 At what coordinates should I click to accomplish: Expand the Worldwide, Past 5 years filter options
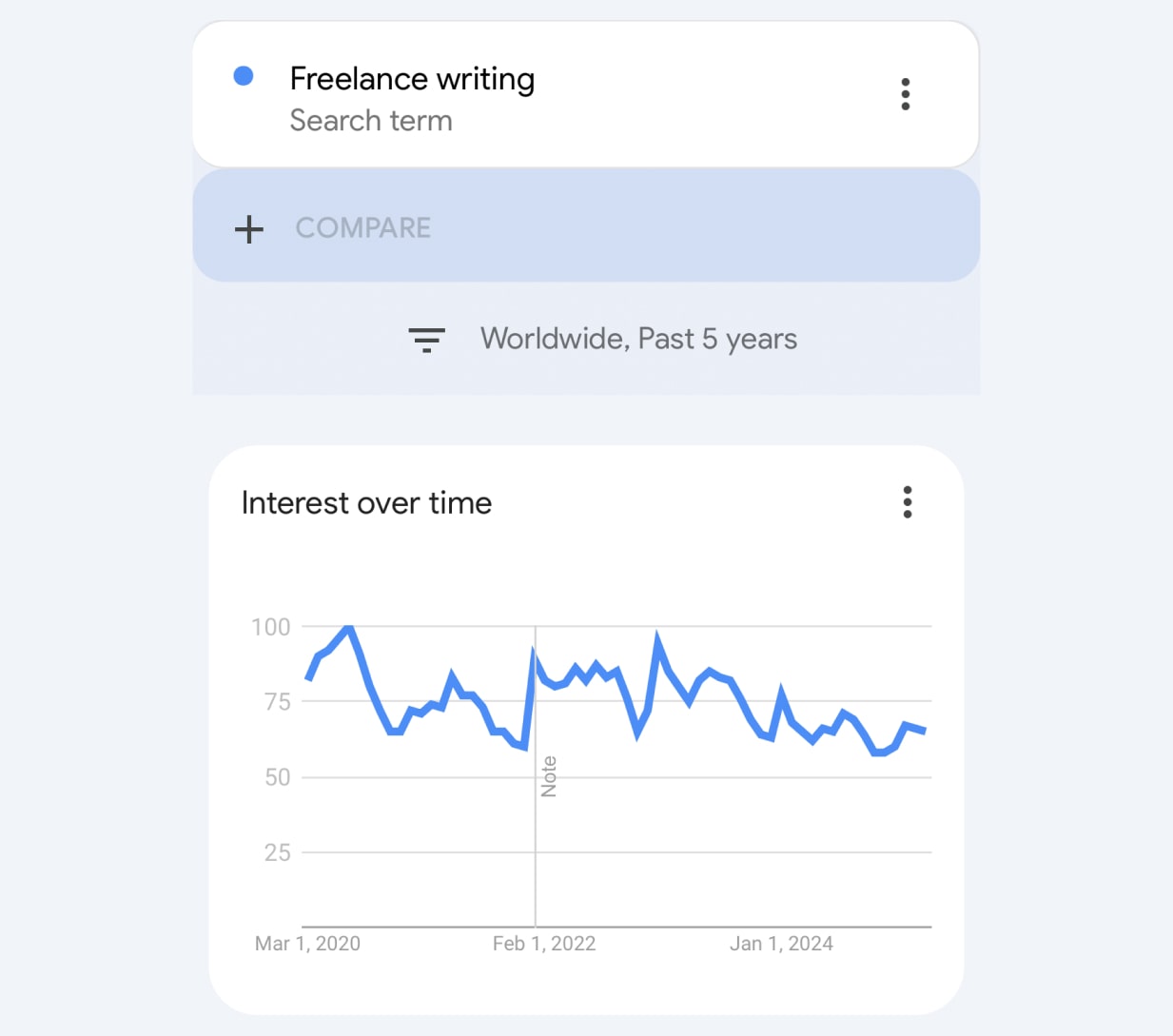pos(638,339)
